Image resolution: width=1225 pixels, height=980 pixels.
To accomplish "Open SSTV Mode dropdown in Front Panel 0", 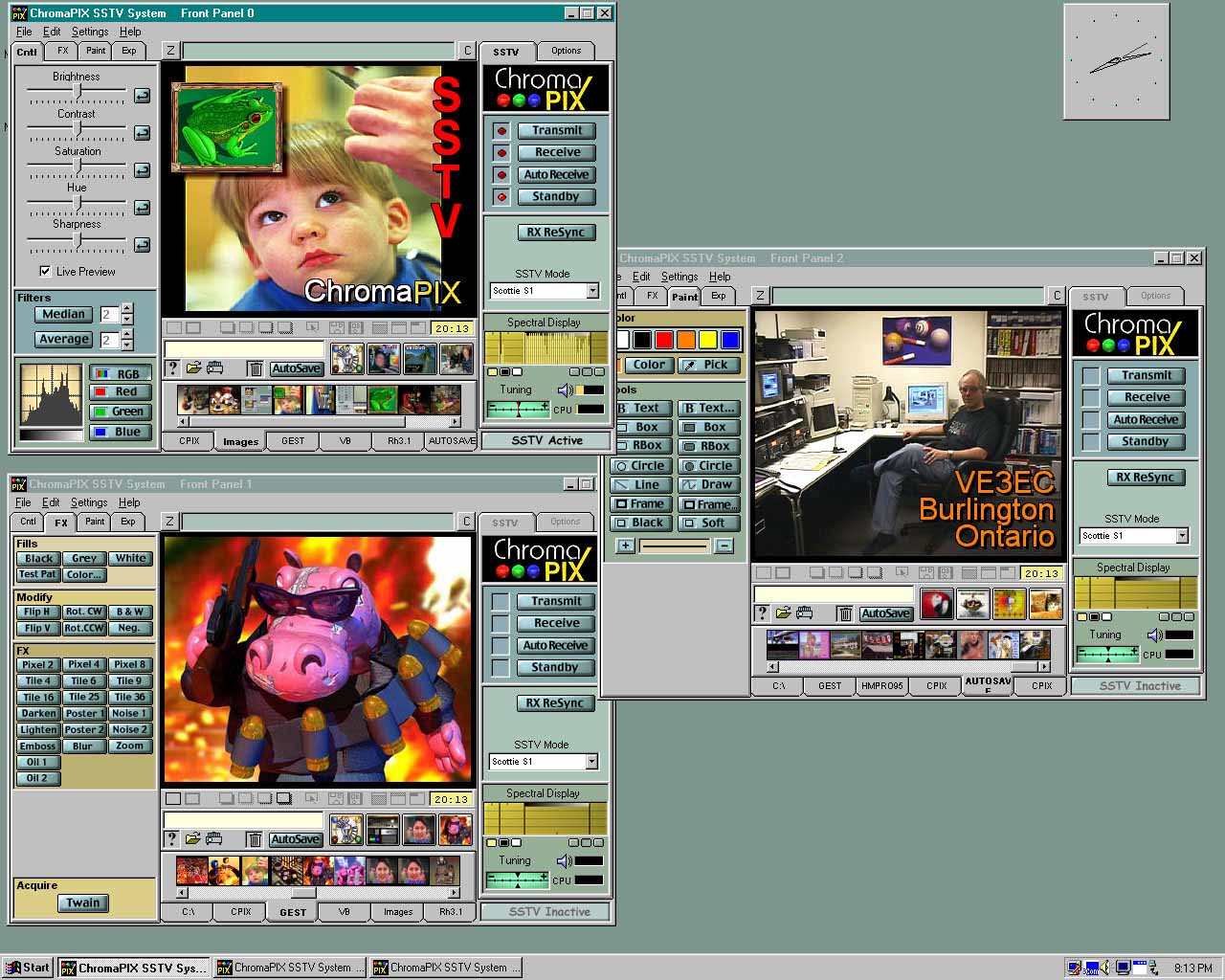I will 592,291.
